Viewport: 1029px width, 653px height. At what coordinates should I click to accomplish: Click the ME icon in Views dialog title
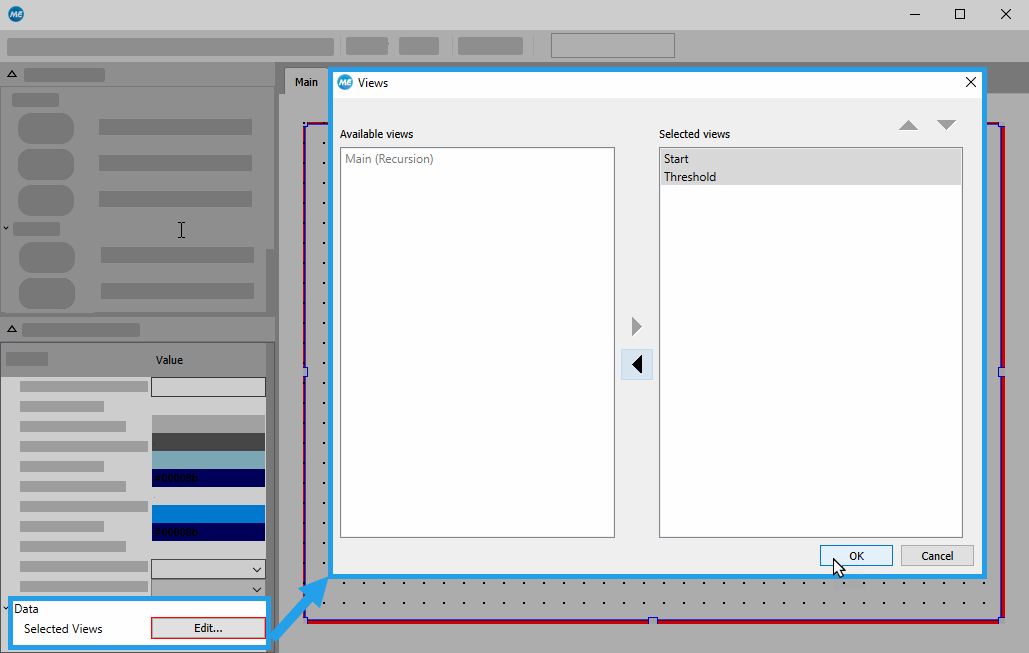(345, 83)
